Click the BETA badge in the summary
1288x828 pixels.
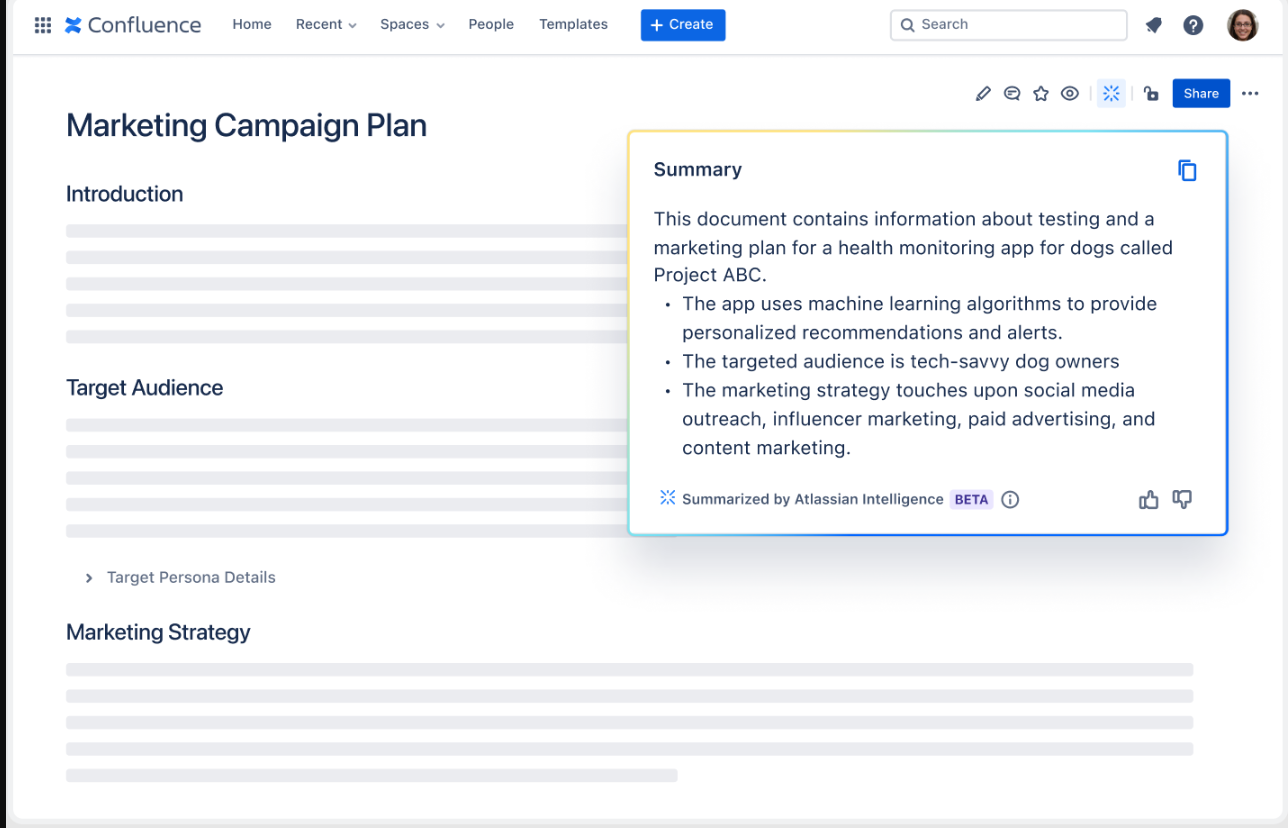971,500
